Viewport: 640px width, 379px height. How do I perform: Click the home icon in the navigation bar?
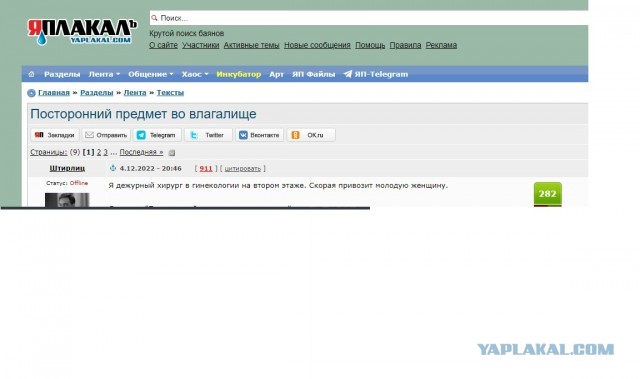point(31,74)
